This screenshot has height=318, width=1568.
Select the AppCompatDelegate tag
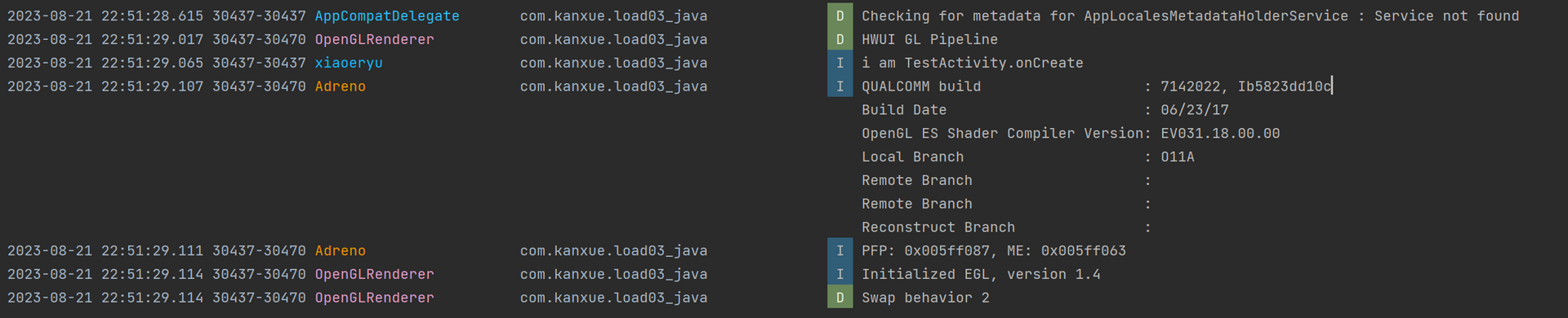click(x=387, y=15)
